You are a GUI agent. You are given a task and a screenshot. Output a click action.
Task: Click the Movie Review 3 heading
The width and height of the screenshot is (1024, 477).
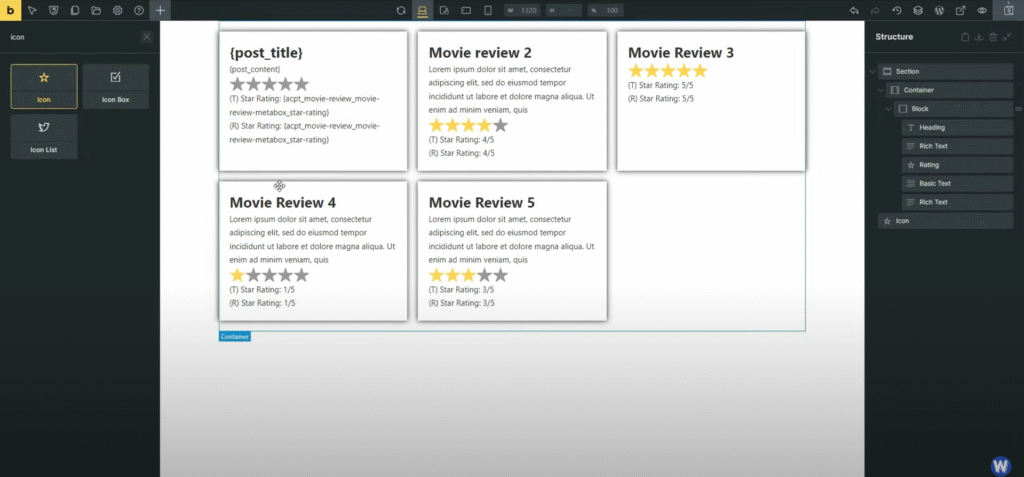(x=680, y=52)
